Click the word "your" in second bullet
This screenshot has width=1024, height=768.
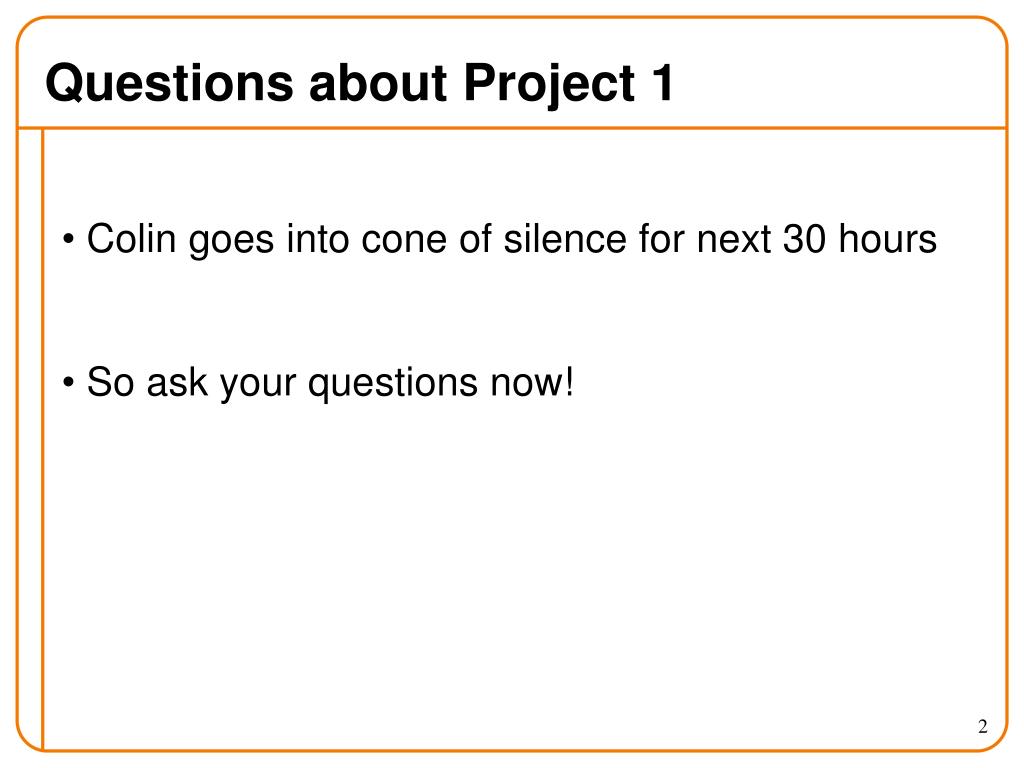pos(257,385)
